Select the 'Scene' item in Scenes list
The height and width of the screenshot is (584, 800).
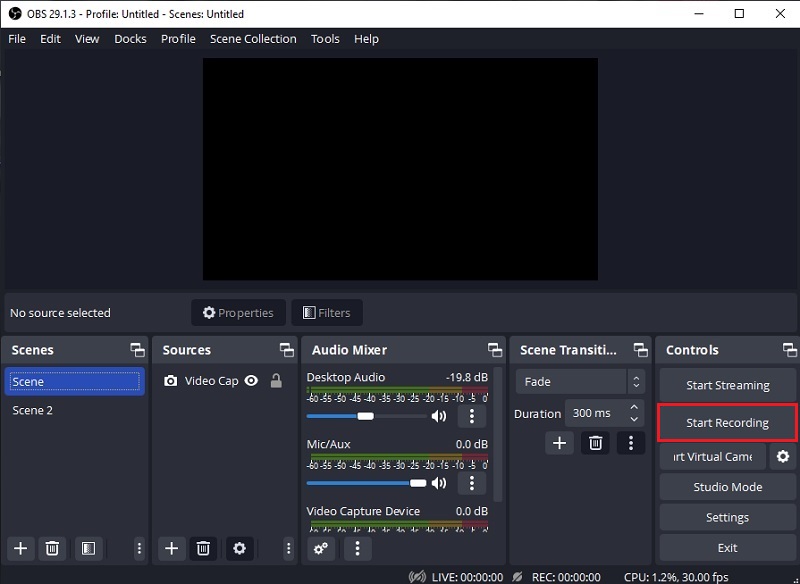[x=74, y=382]
